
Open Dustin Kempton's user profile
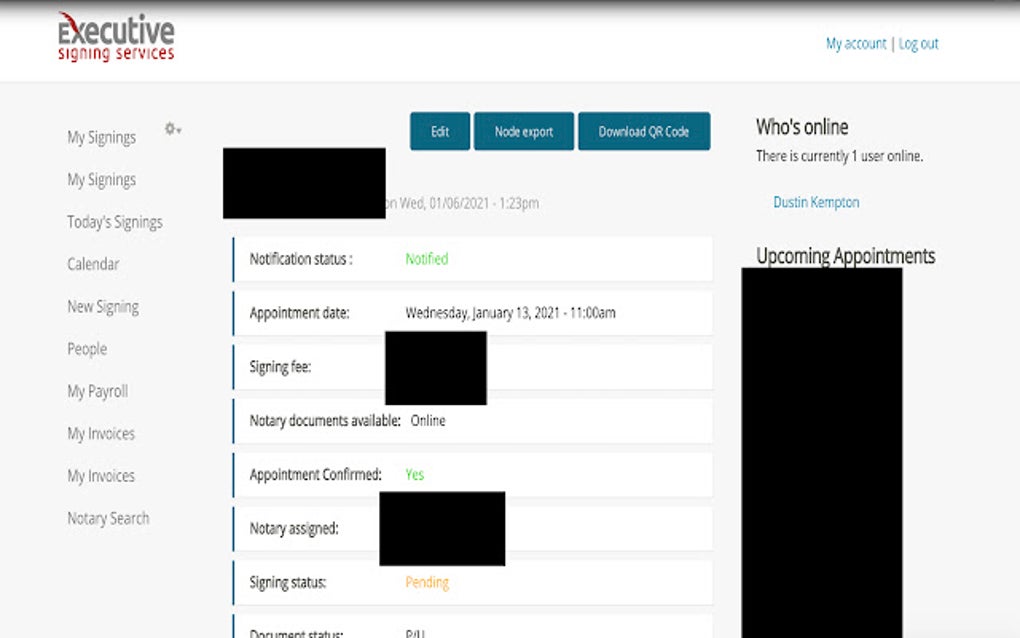[816, 202]
